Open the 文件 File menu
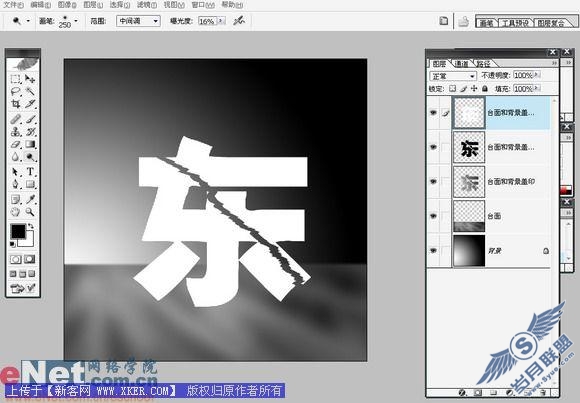580x403 pixels. tap(14, 5)
